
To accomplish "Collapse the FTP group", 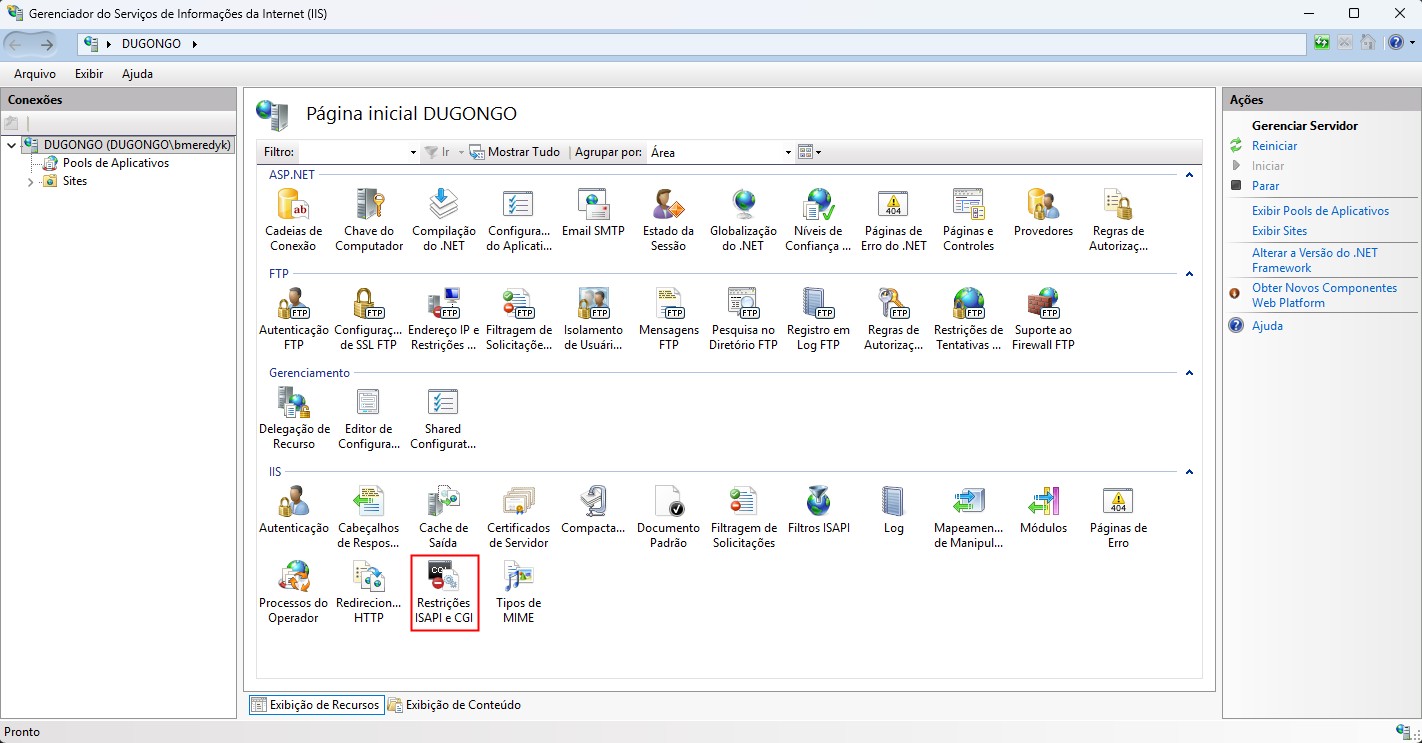I will 1189,274.
